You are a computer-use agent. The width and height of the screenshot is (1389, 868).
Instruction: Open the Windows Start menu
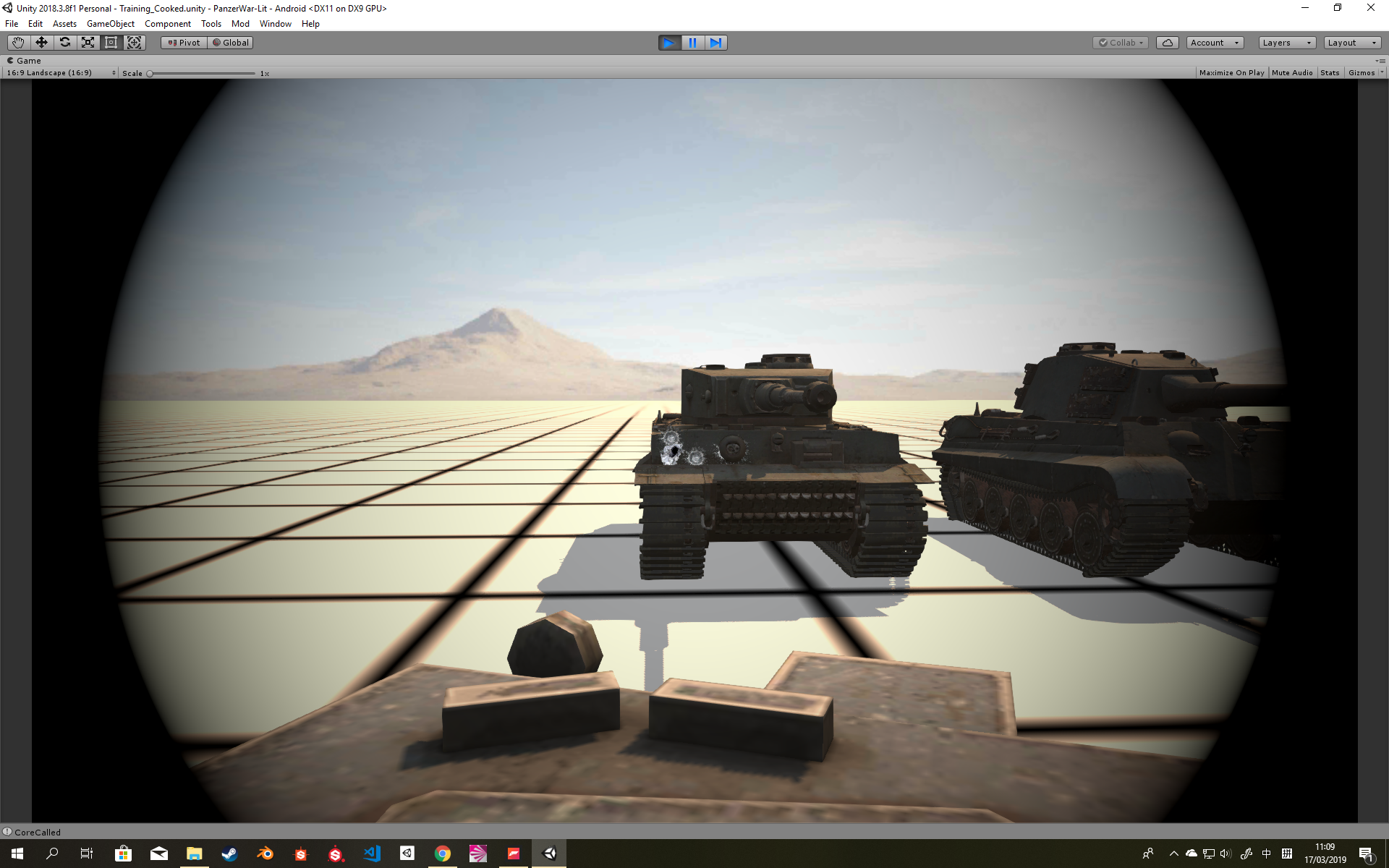click(x=17, y=854)
